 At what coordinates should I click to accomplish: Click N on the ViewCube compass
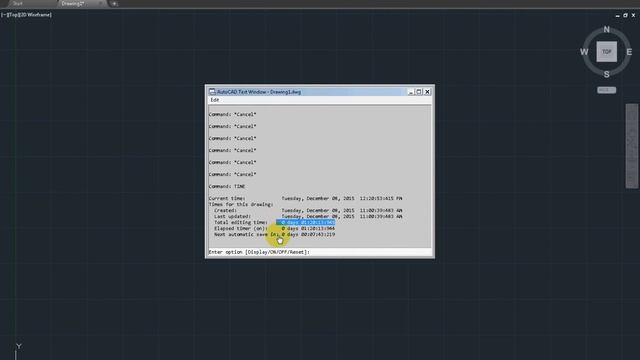pos(607,29)
